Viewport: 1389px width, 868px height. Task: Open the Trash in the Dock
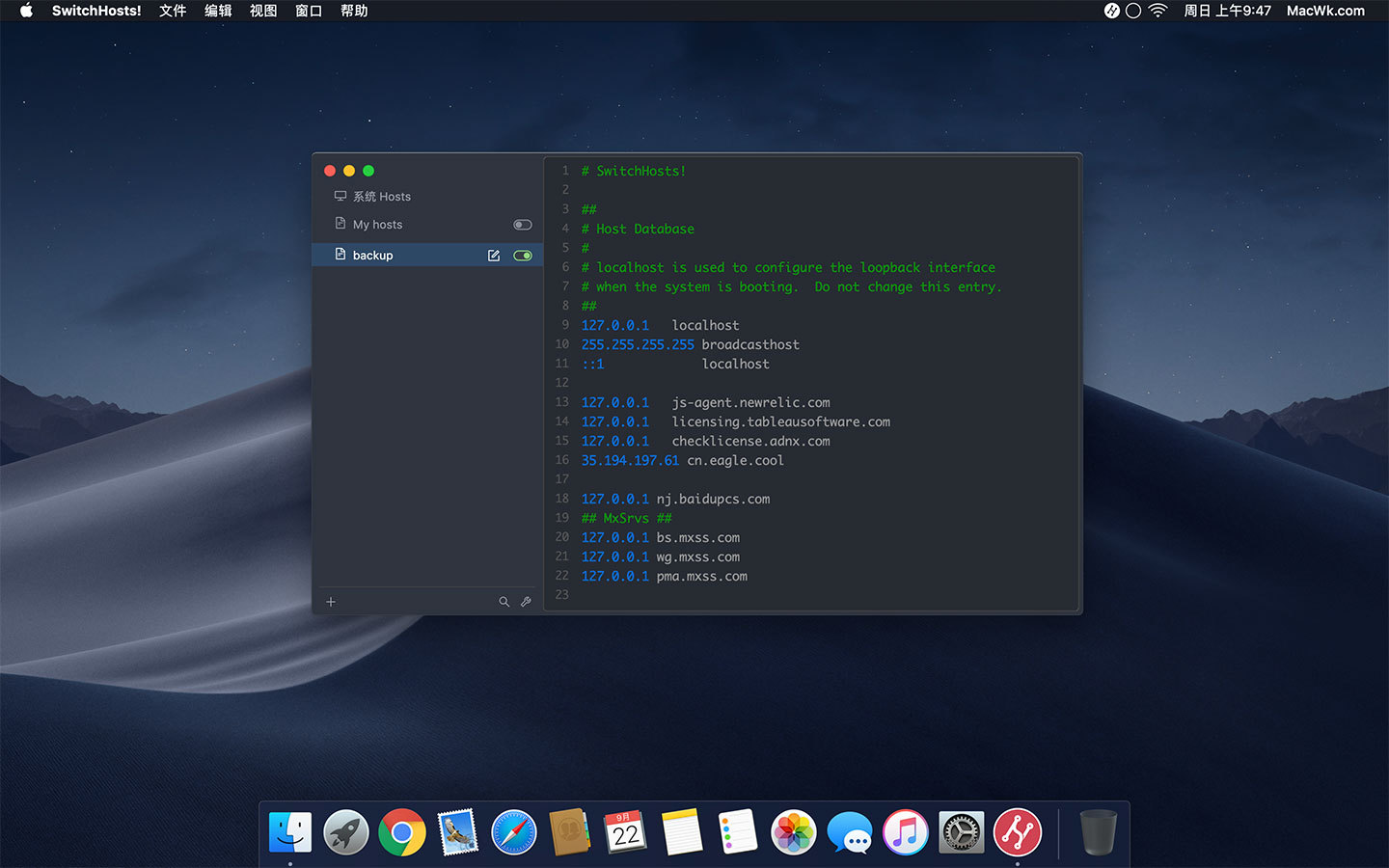(1098, 832)
